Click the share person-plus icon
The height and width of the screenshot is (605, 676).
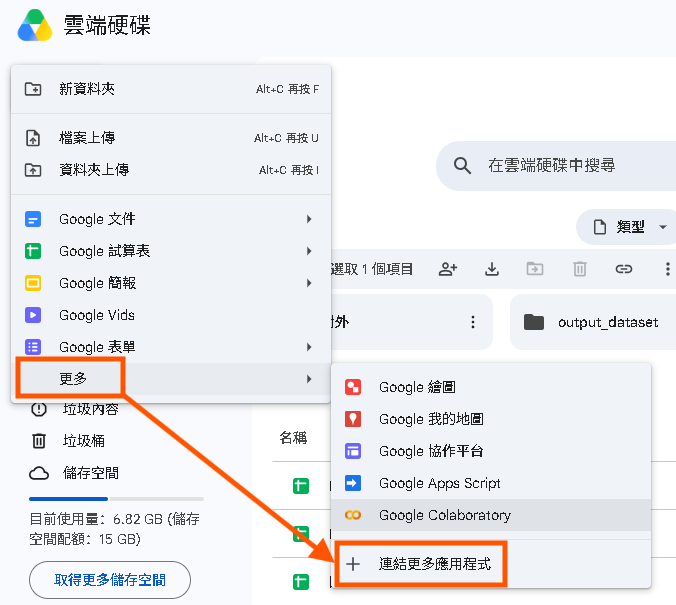(x=448, y=269)
